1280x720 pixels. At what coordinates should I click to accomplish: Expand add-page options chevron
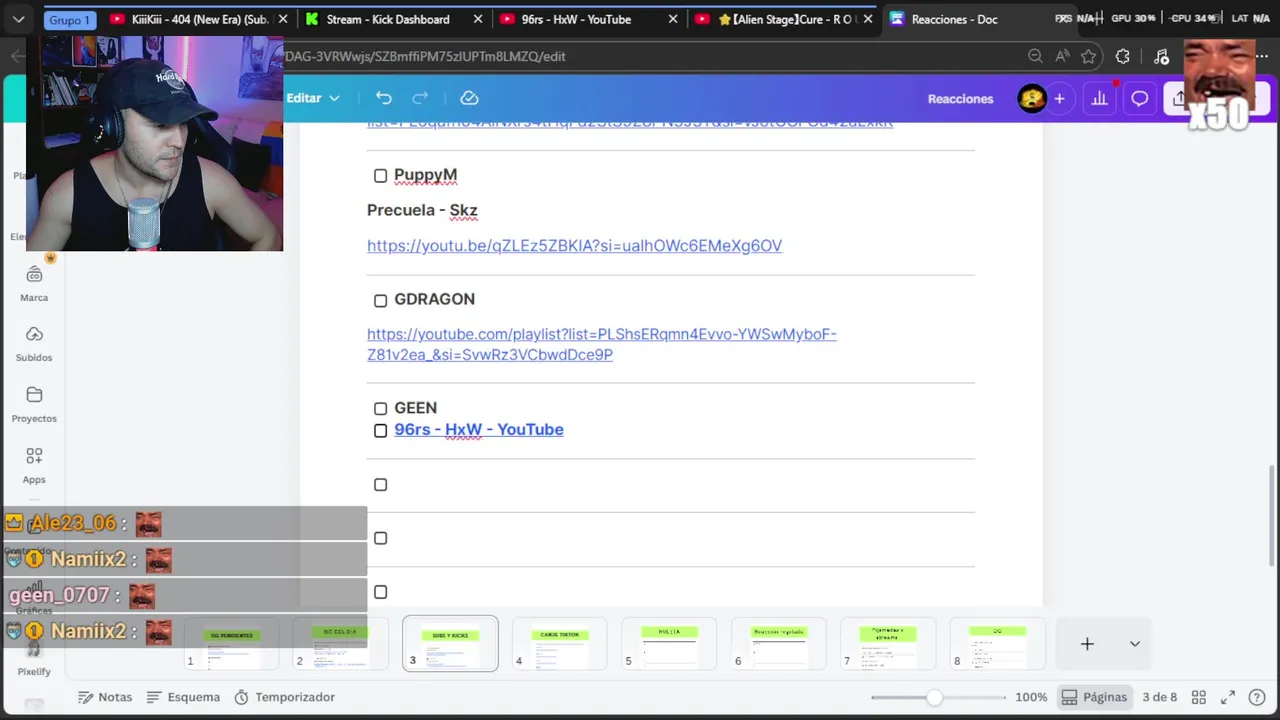click(1134, 644)
